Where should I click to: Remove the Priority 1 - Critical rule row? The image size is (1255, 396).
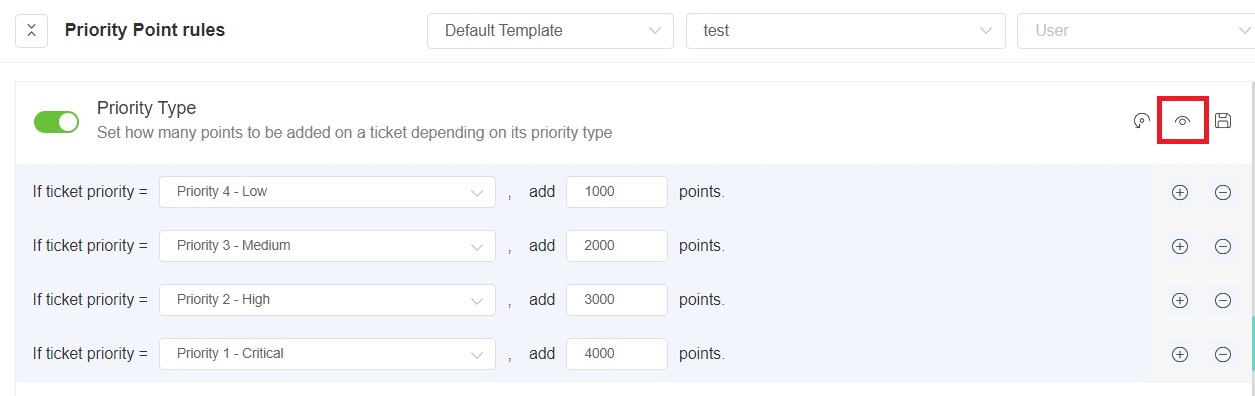click(1222, 354)
